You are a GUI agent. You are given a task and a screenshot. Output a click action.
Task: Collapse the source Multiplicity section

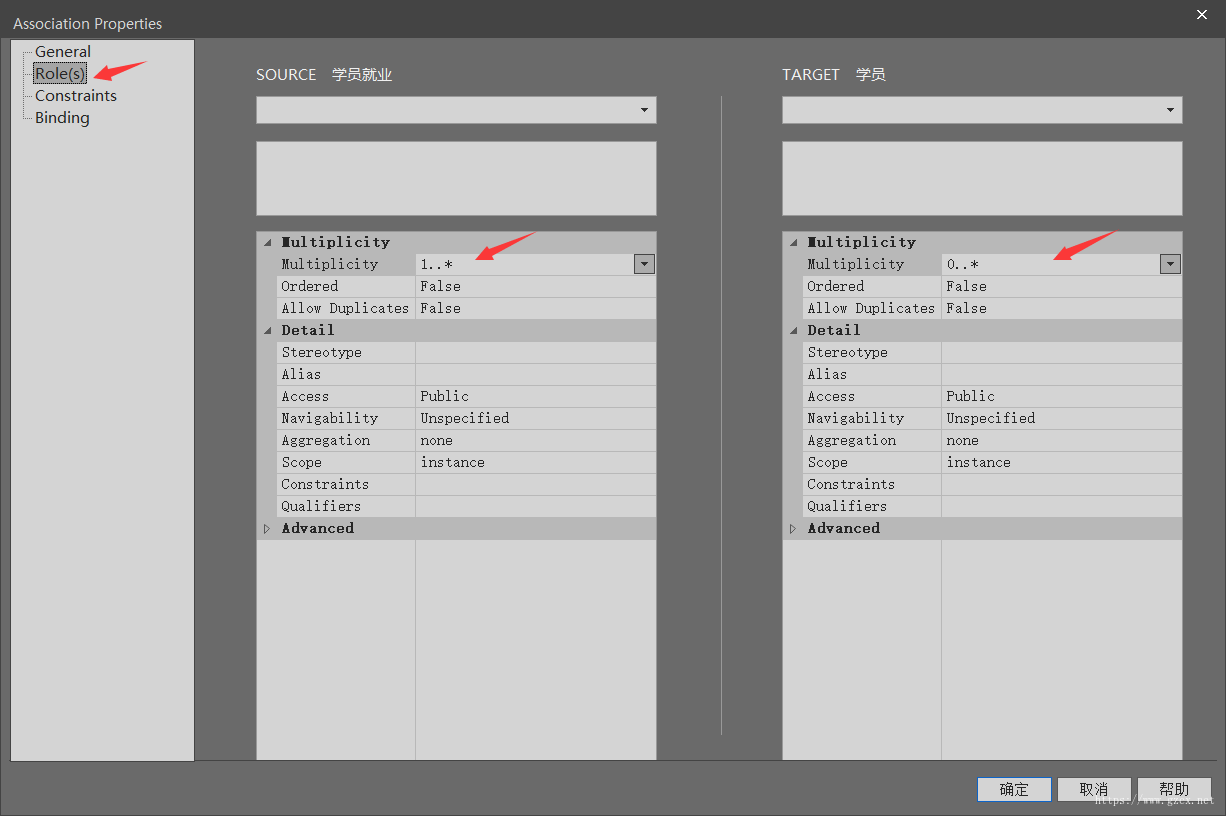[x=267, y=242]
